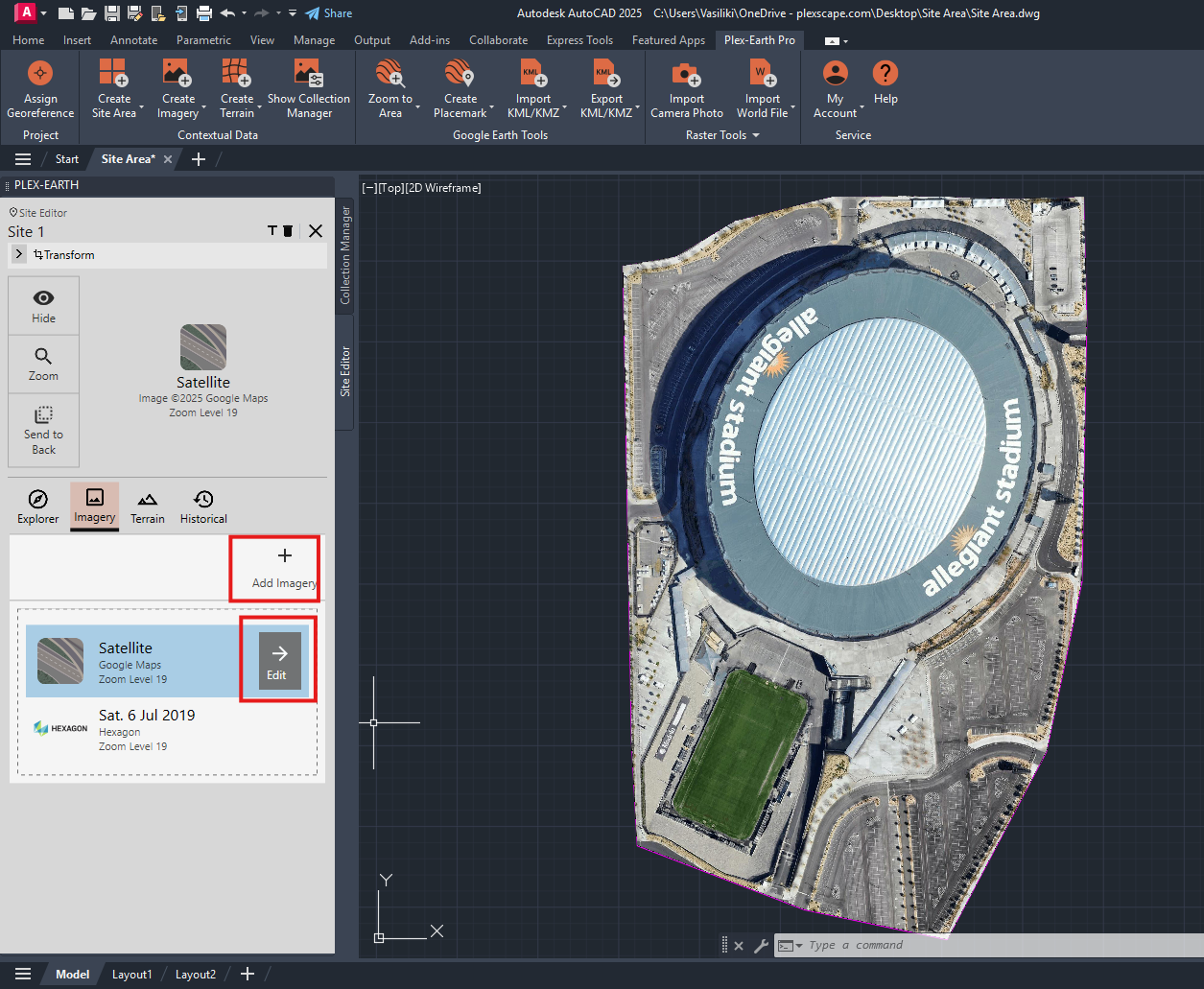Click the Import Camera Photo icon

coord(686,73)
